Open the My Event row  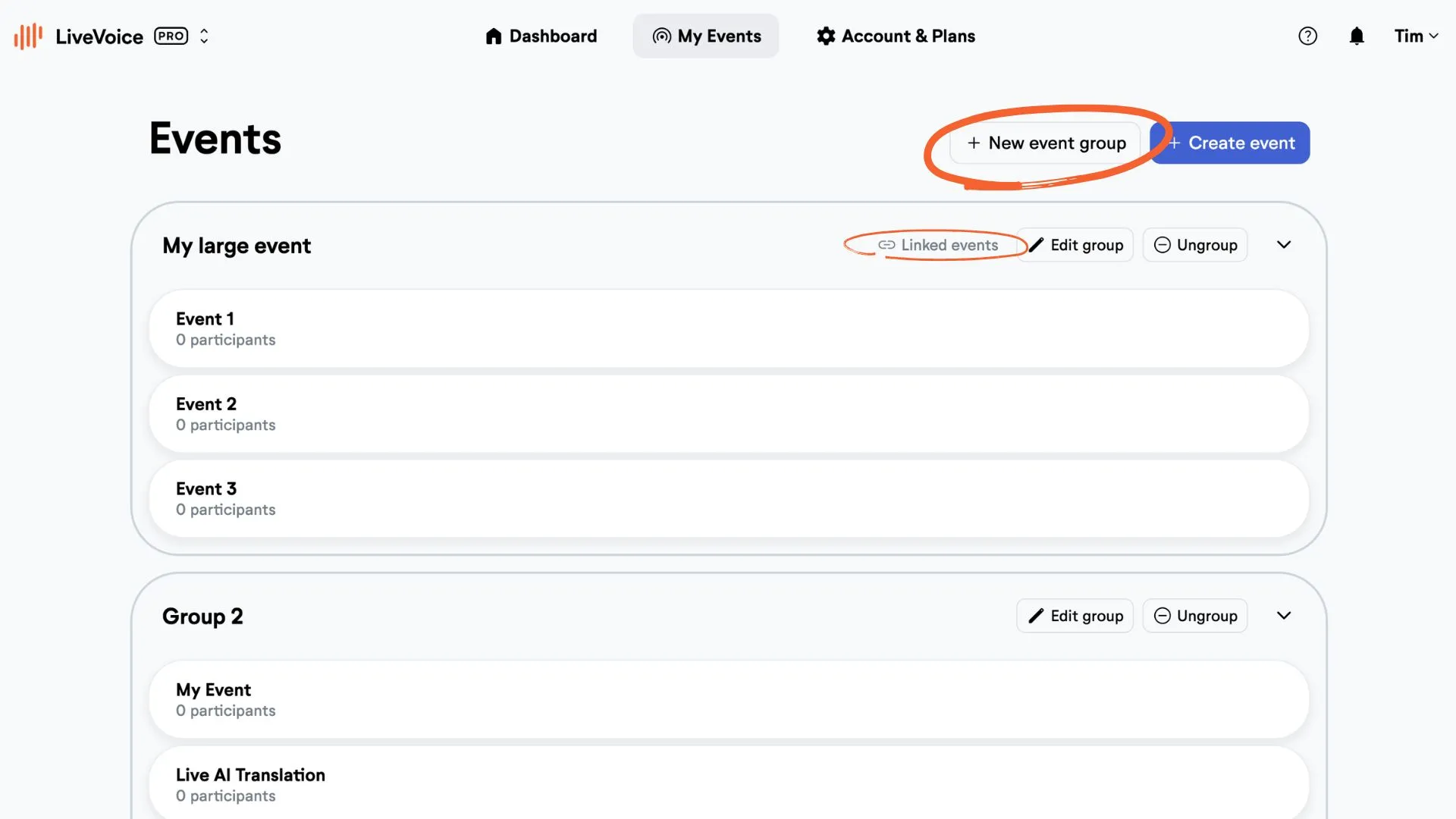[x=729, y=700]
